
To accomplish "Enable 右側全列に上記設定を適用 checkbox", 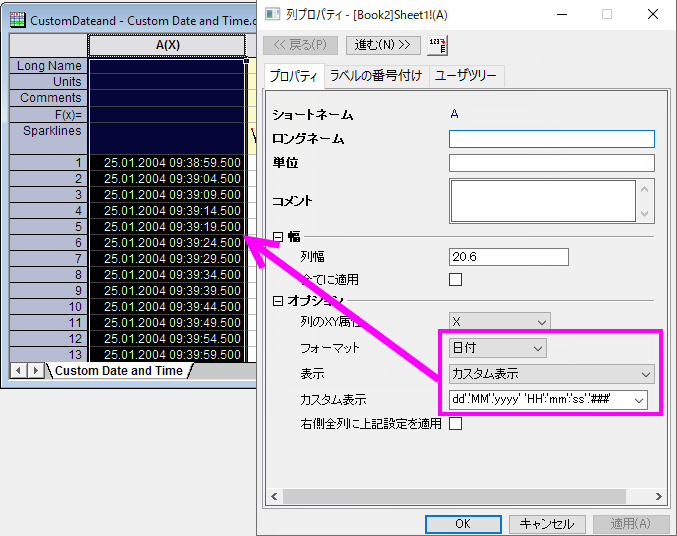I will point(456,424).
